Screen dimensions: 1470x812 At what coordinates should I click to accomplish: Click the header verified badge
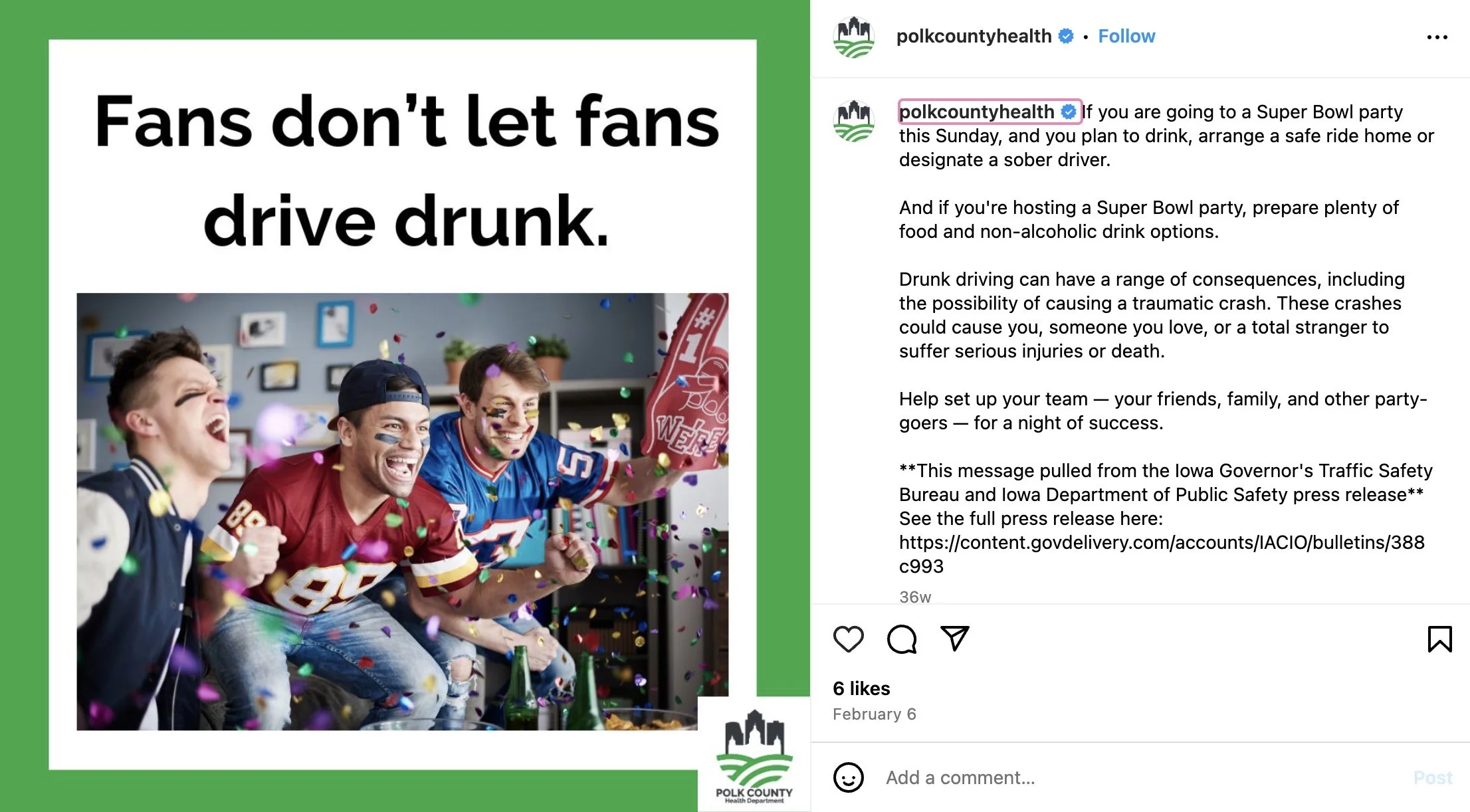pos(1066,36)
